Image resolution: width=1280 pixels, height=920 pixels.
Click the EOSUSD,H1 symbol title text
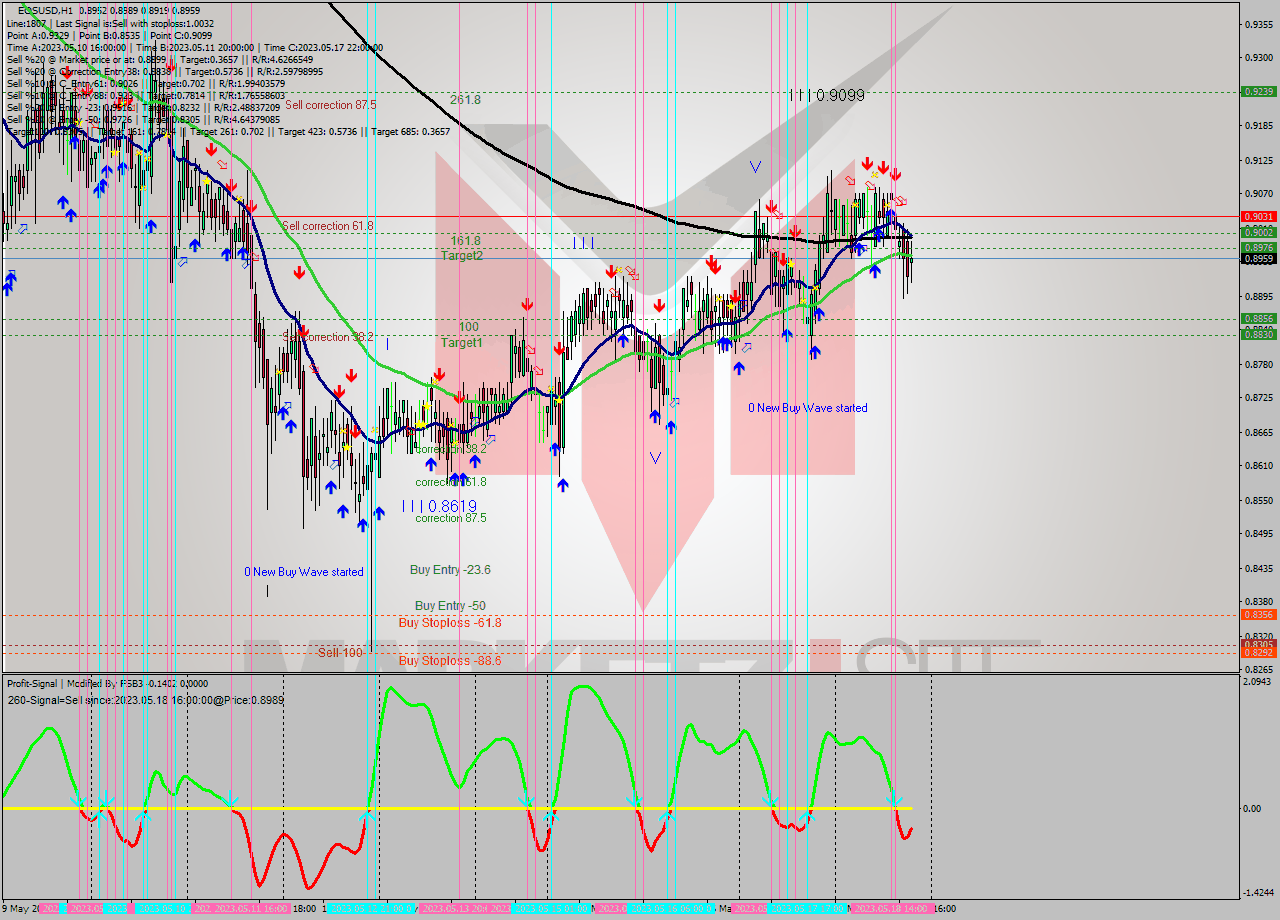coord(45,9)
